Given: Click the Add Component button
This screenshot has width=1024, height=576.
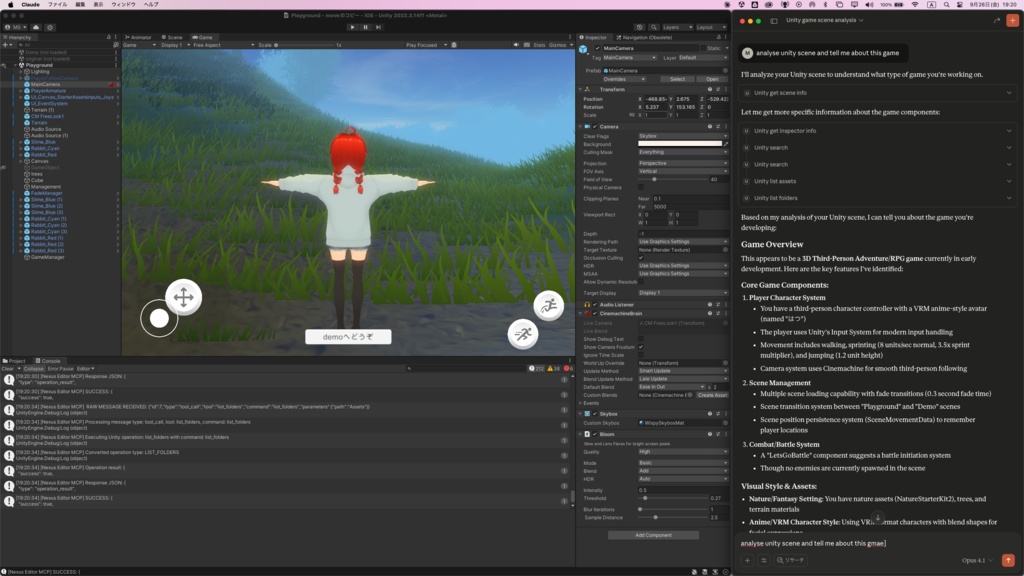Looking at the screenshot, I should pyautogui.click(x=654, y=535).
